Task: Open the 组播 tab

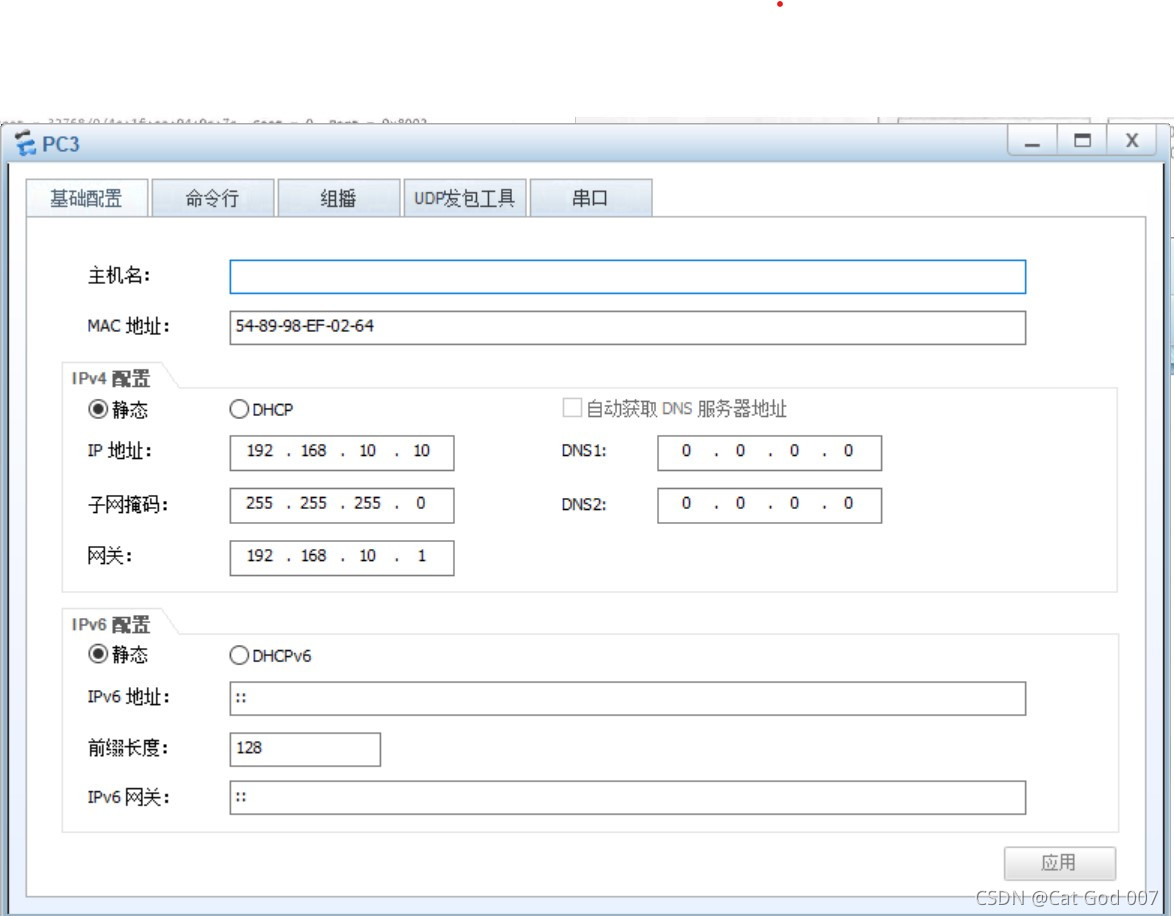Action: [338, 198]
